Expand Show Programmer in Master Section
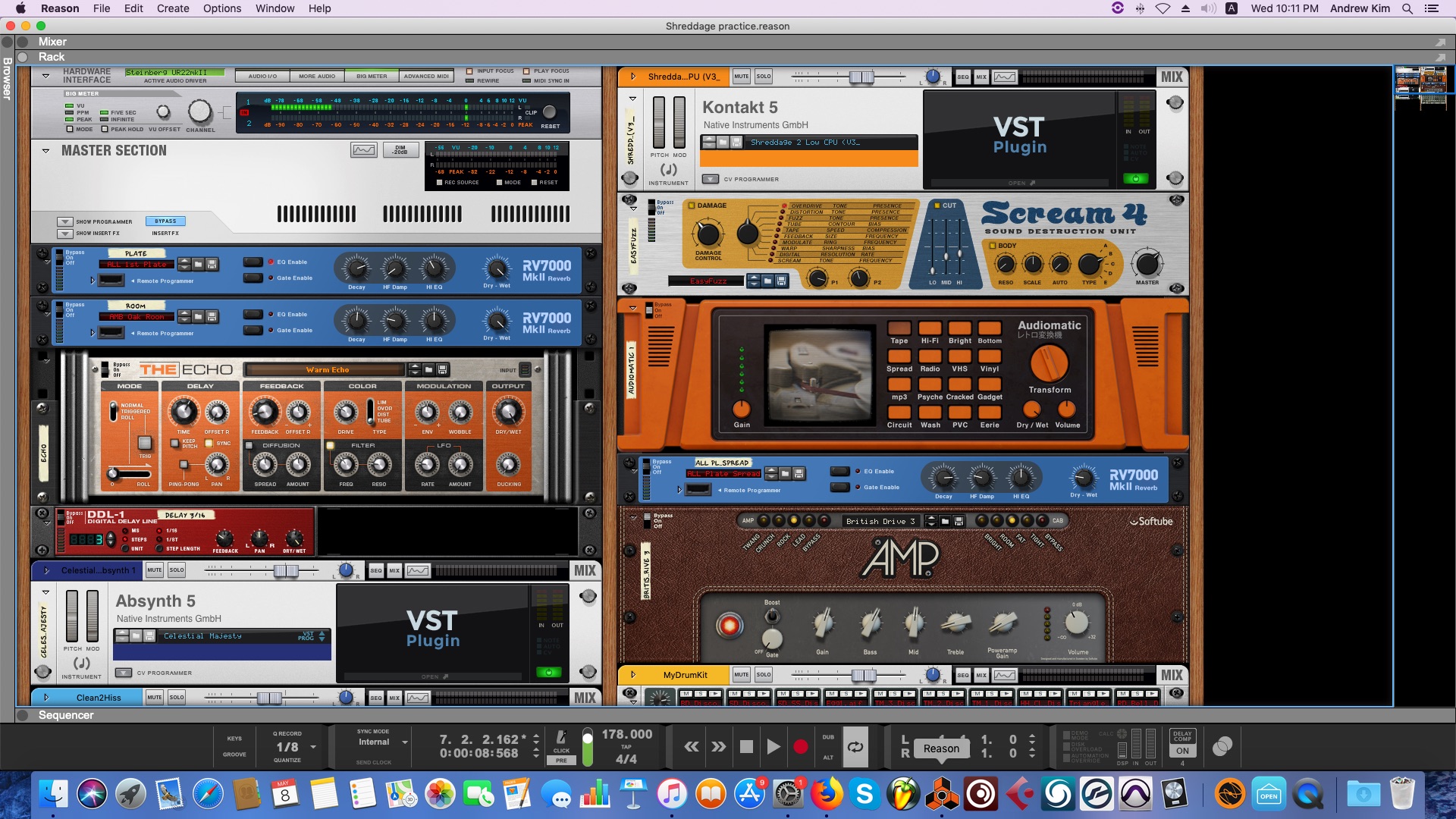The height and width of the screenshot is (819, 1456). [65, 222]
